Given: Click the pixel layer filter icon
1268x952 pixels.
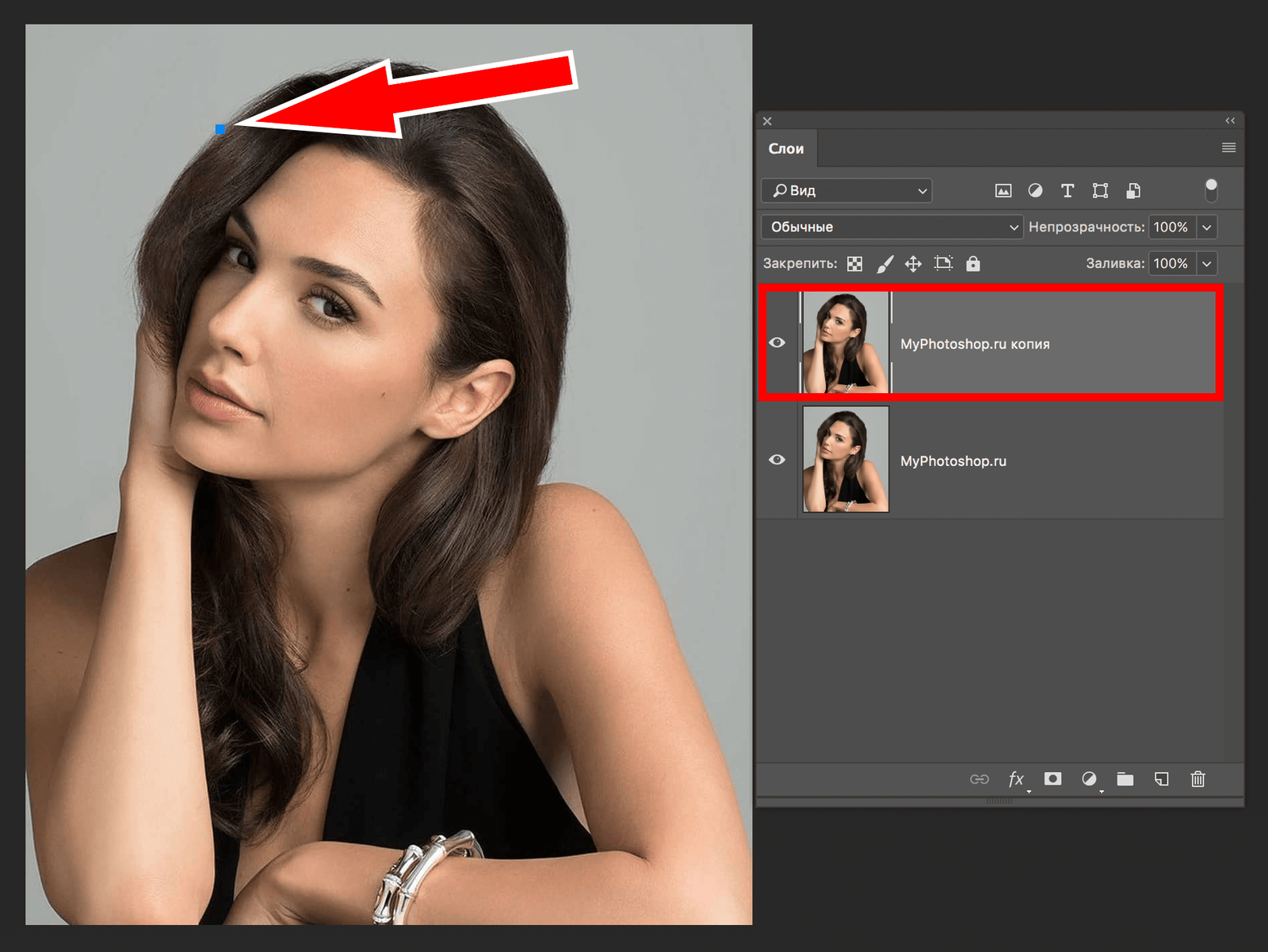Looking at the screenshot, I should (x=1003, y=191).
